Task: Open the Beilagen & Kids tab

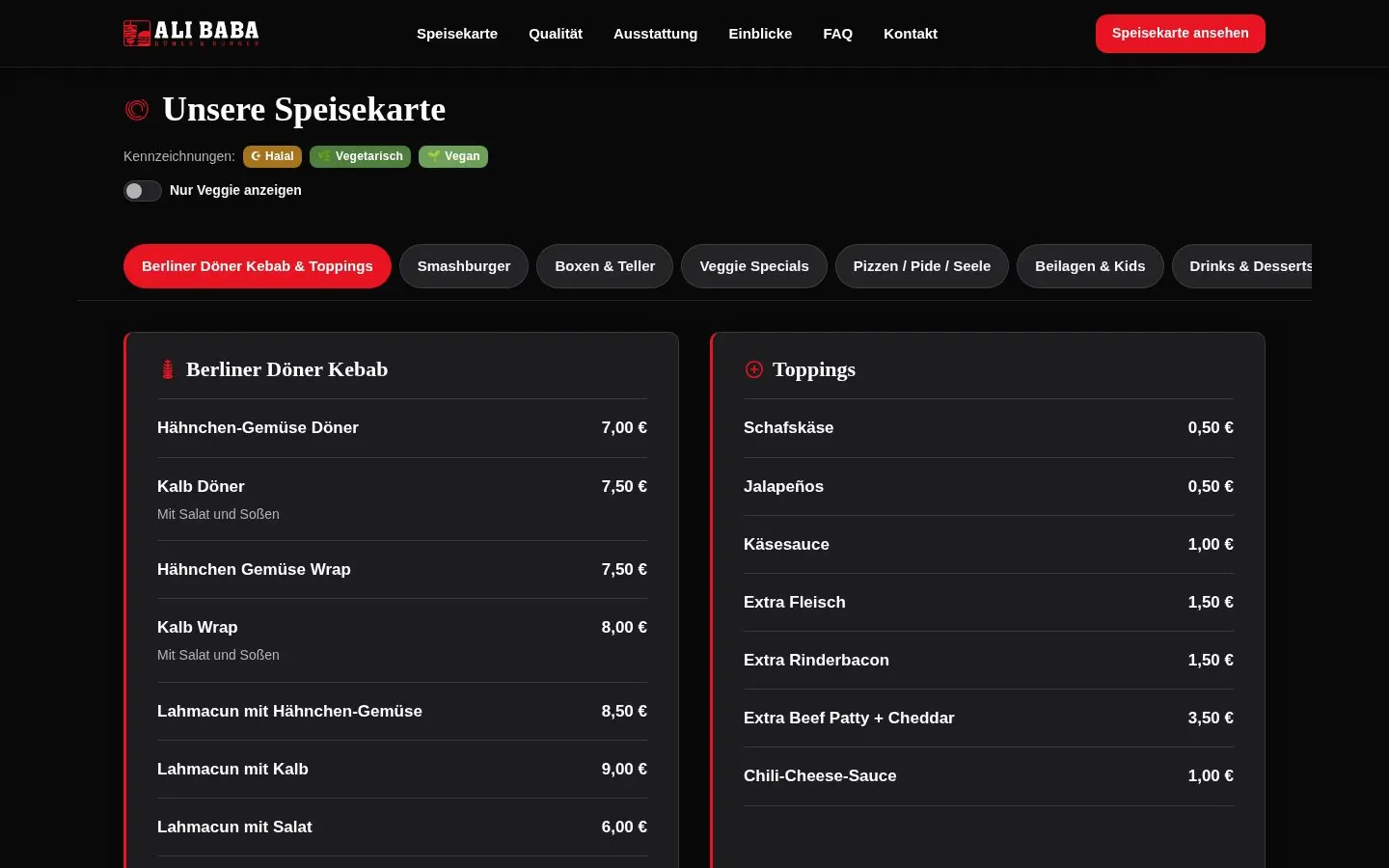Action: (1090, 266)
